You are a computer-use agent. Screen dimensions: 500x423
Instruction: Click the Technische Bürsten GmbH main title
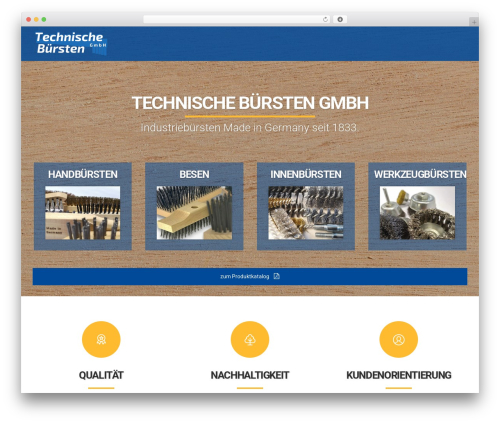coord(250,103)
